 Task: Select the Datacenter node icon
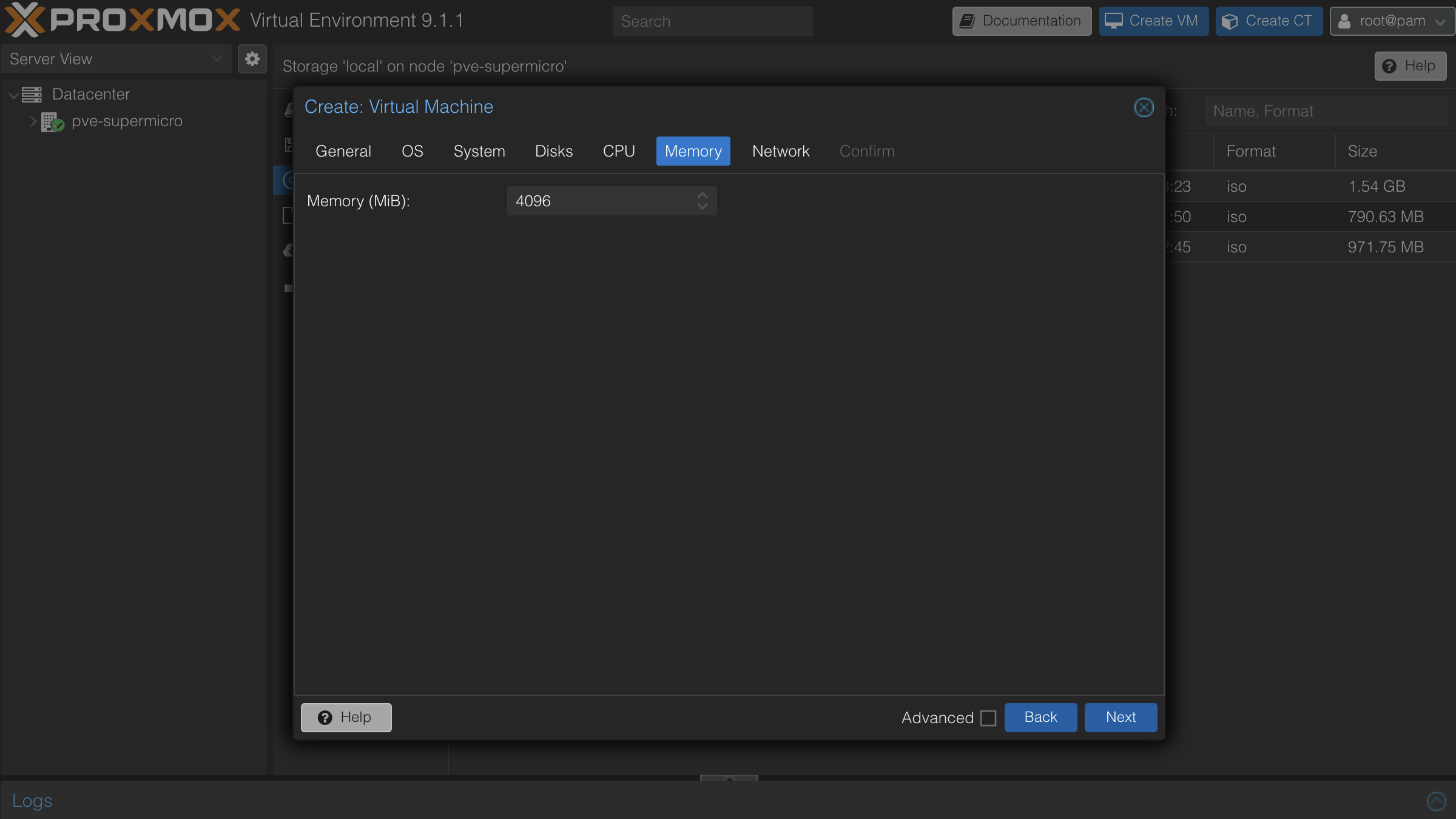[x=32, y=95]
